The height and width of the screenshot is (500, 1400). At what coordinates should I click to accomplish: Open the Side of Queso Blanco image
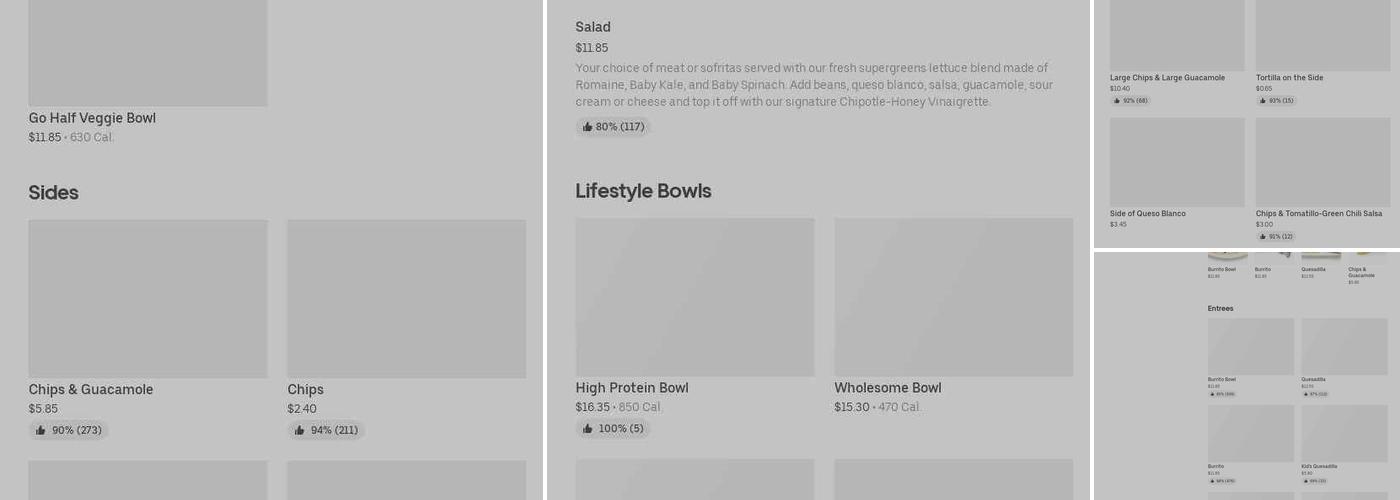(1177, 162)
